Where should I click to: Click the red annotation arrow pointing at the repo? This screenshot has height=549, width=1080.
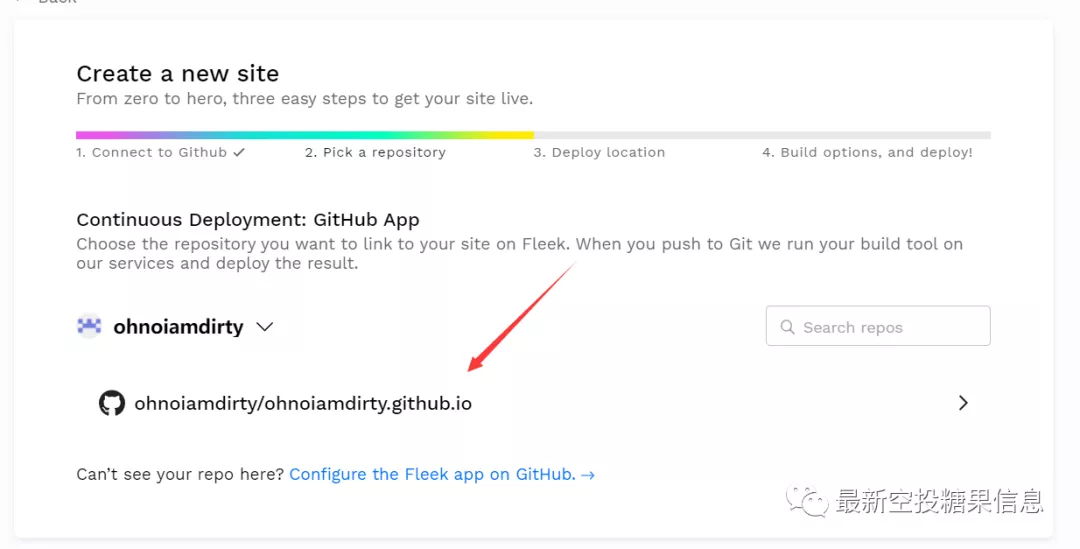click(521, 316)
